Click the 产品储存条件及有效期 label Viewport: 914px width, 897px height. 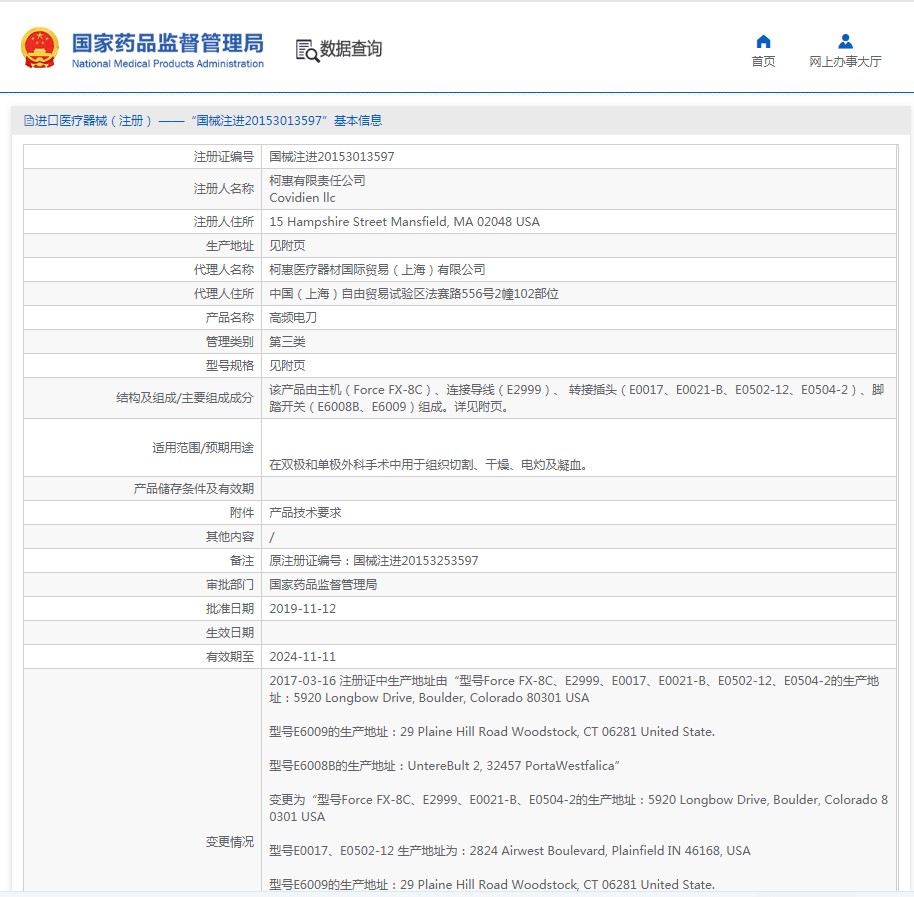point(194,489)
